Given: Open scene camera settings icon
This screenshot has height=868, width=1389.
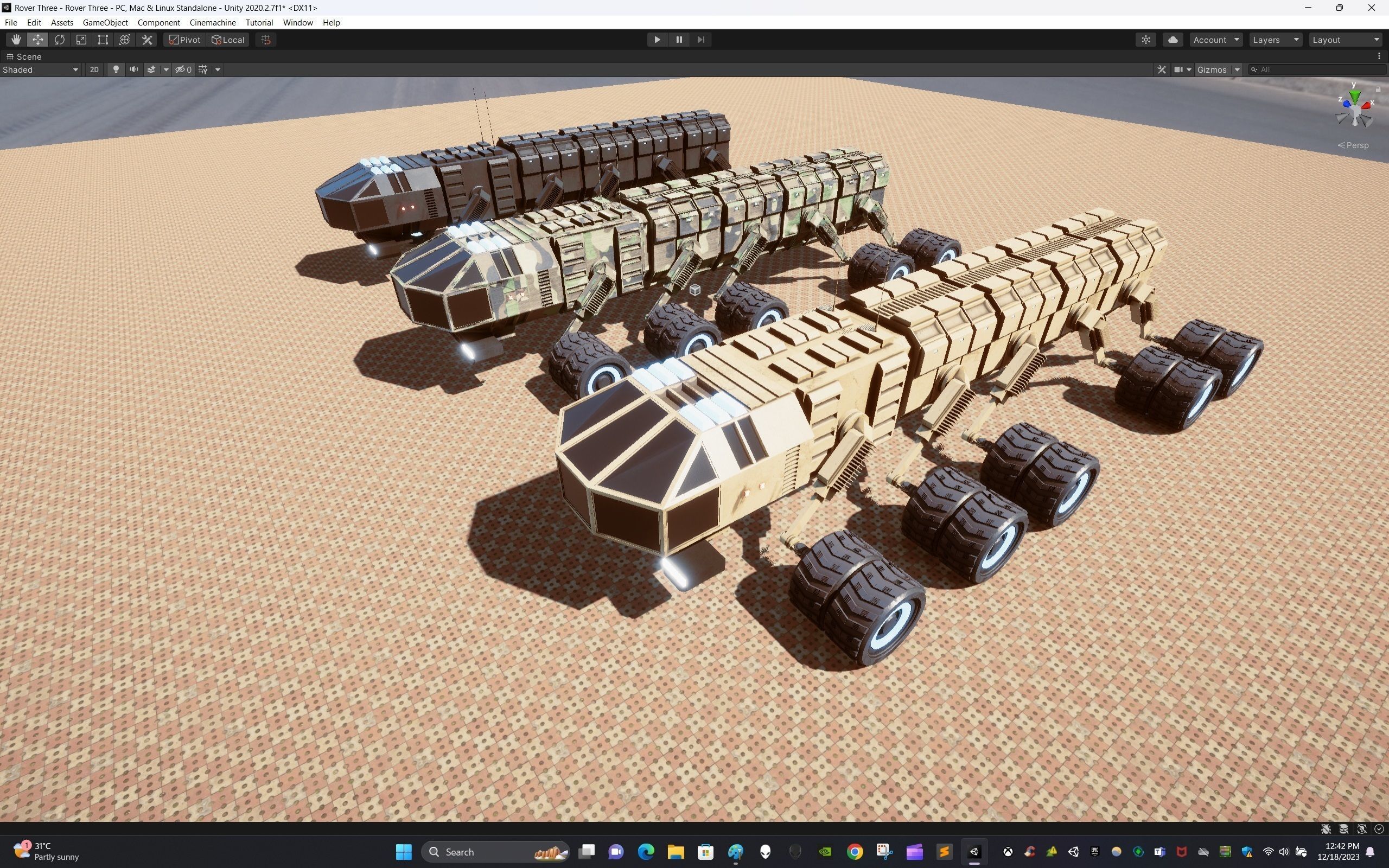Looking at the screenshot, I should coord(1178,69).
